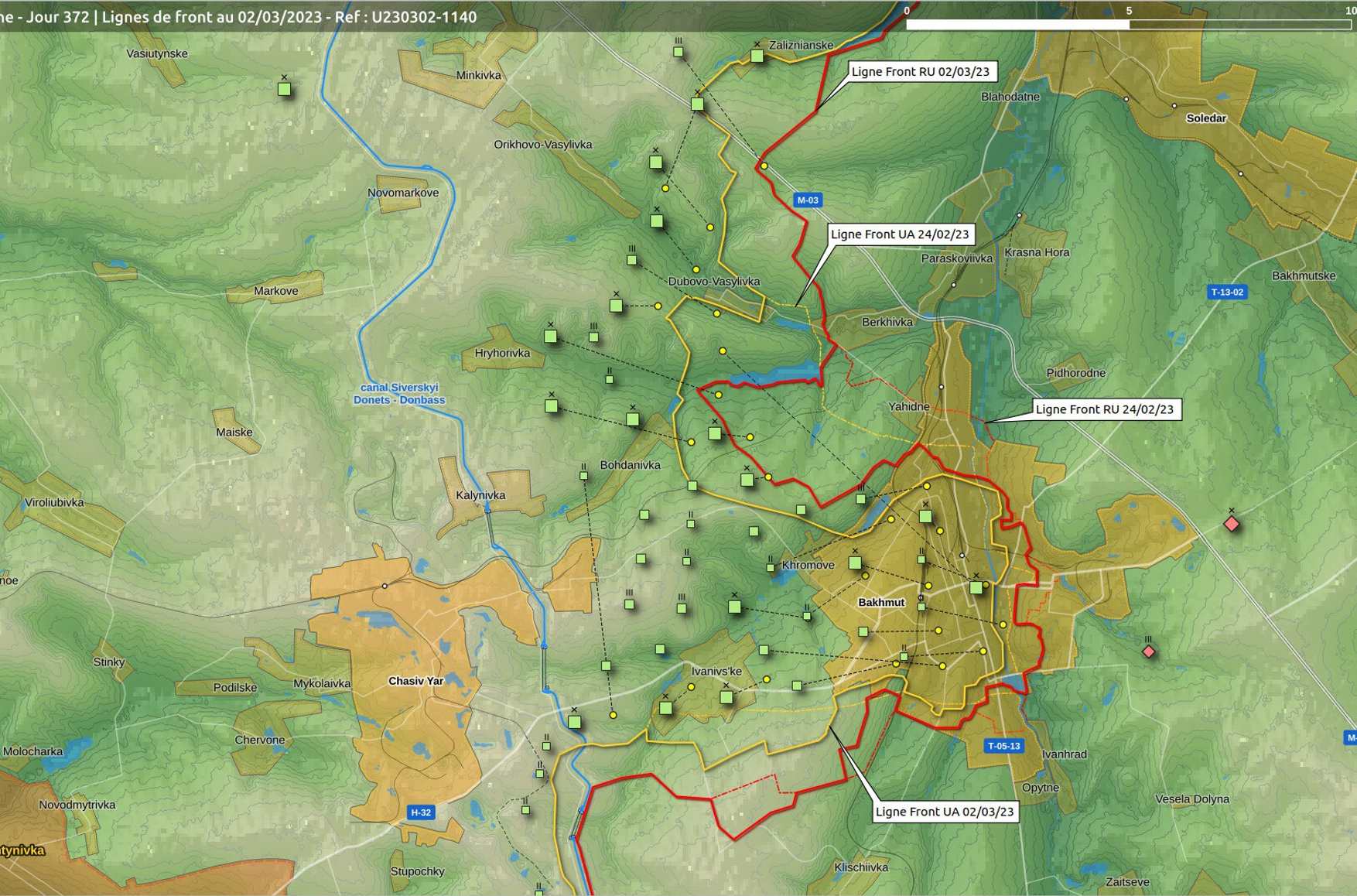
Task: Click the distance scale bar
Action: 1128,24
